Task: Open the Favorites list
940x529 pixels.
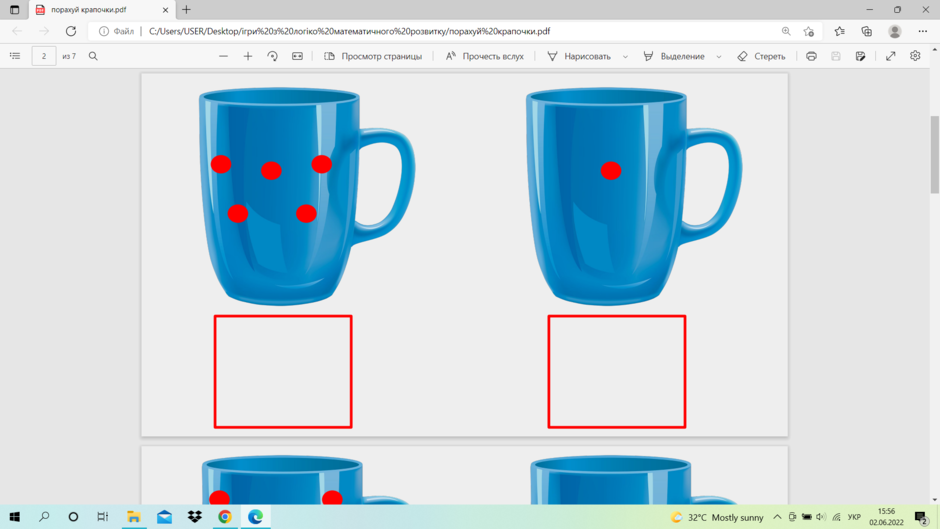Action: (x=839, y=31)
